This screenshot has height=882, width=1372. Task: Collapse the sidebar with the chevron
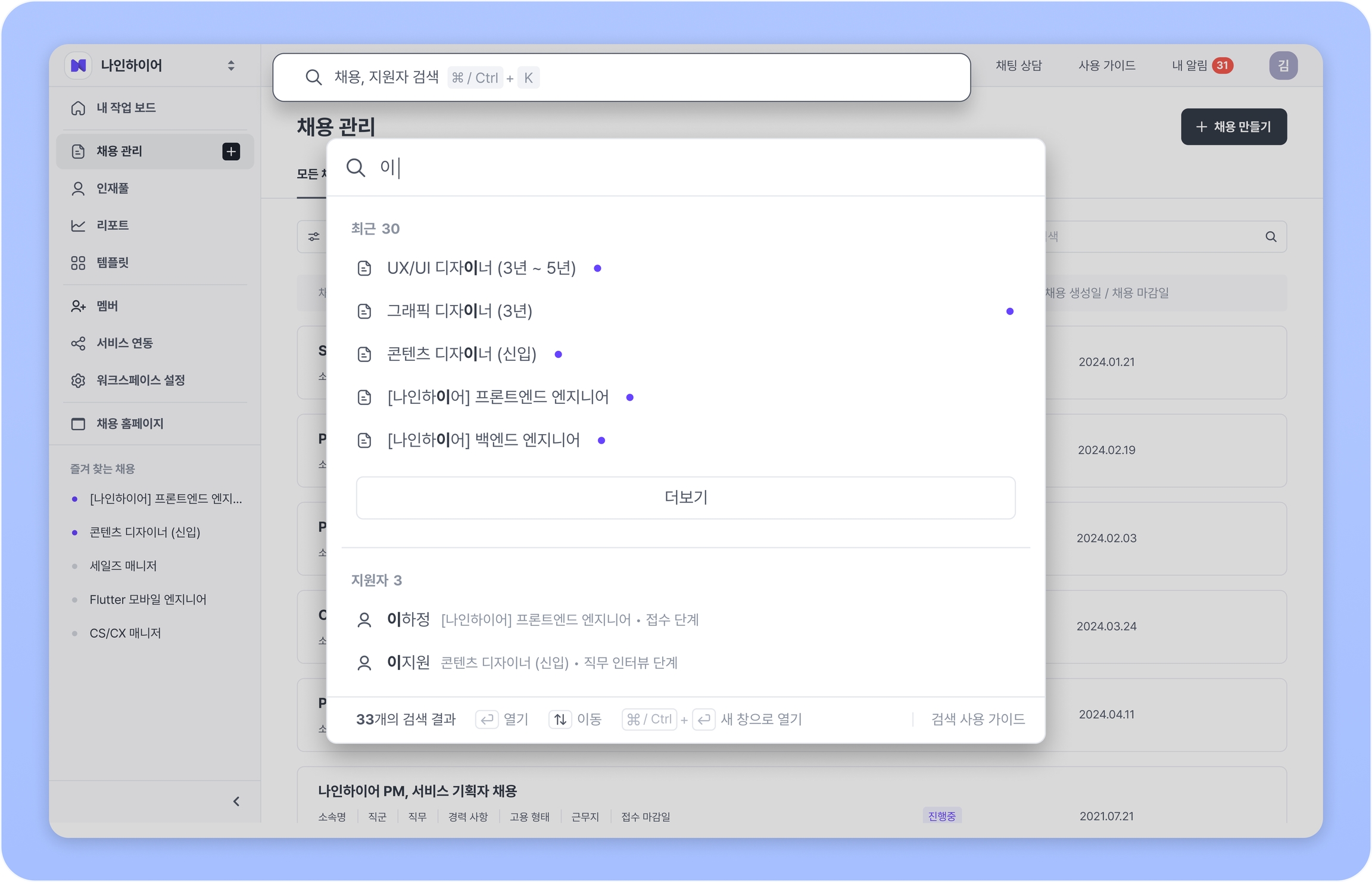236,801
